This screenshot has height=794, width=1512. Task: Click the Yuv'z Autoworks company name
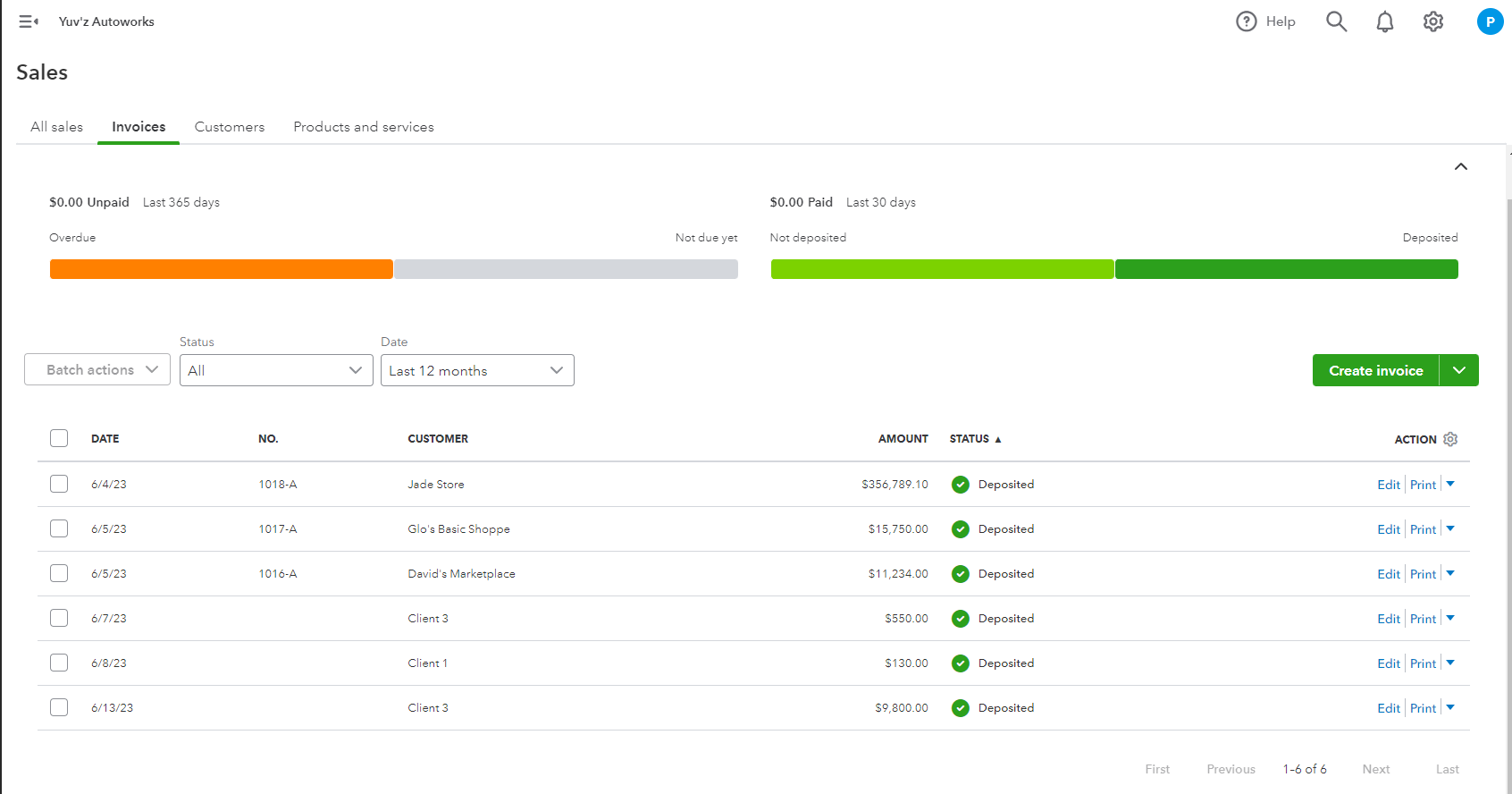tap(106, 21)
